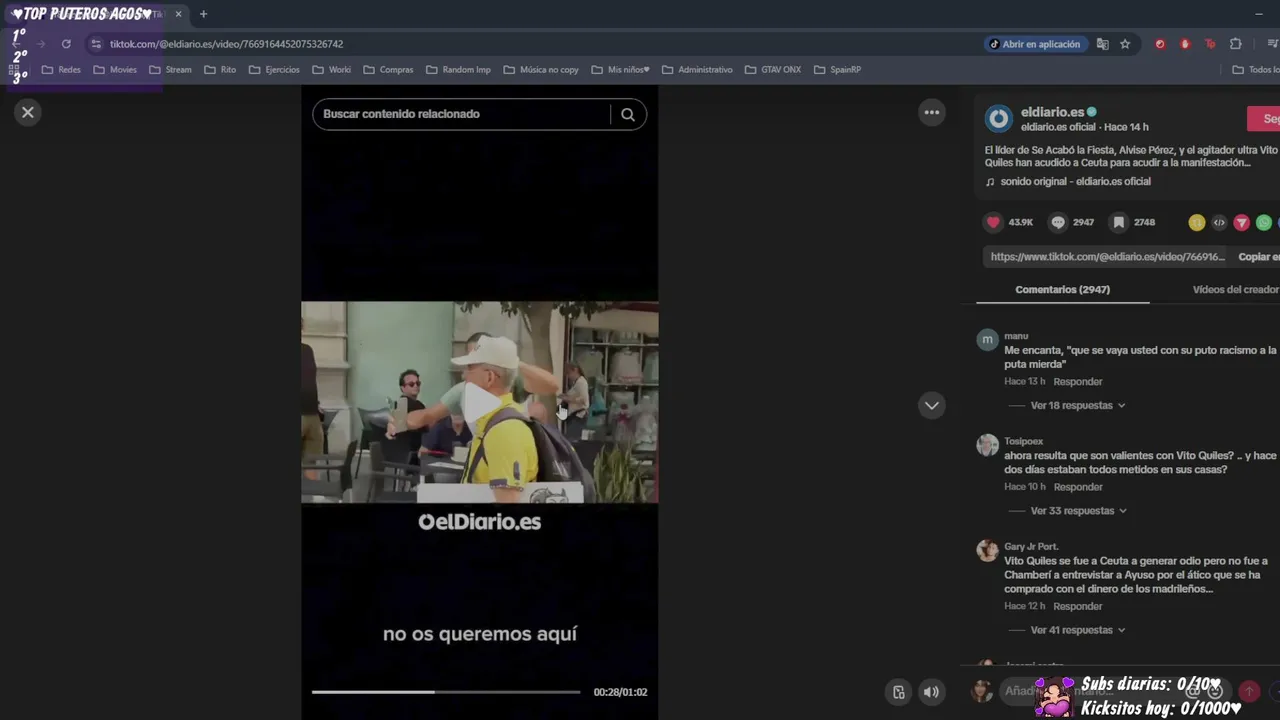Click the red Seguir button
The image size is (1280, 720).
tap(1264, 119)
